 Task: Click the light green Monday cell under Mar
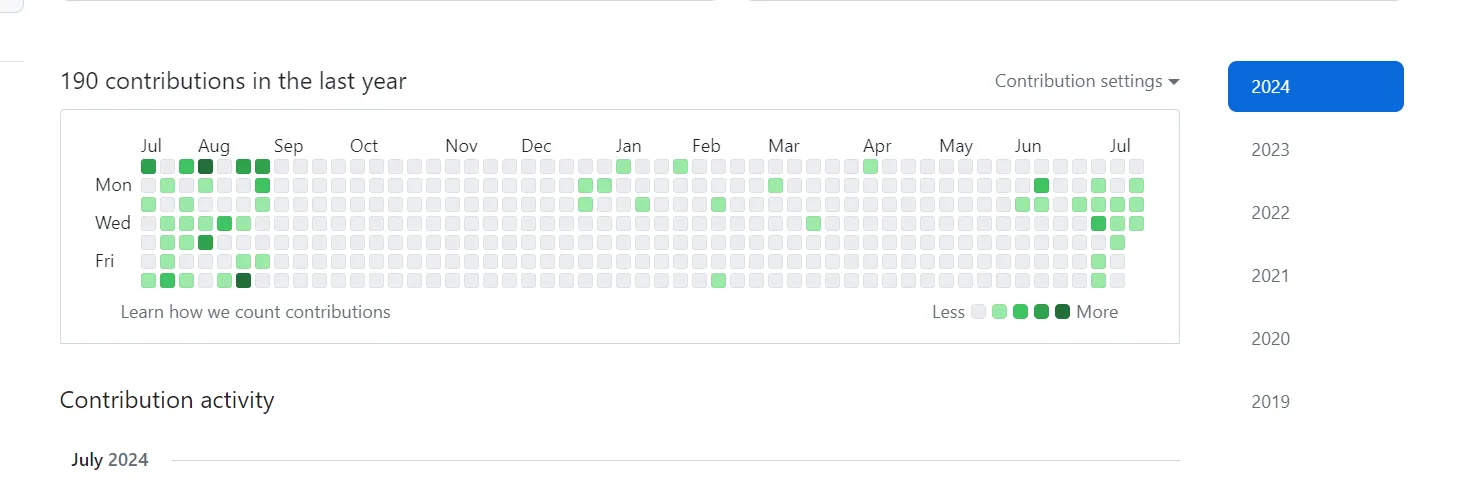click(x=775, y=186)
